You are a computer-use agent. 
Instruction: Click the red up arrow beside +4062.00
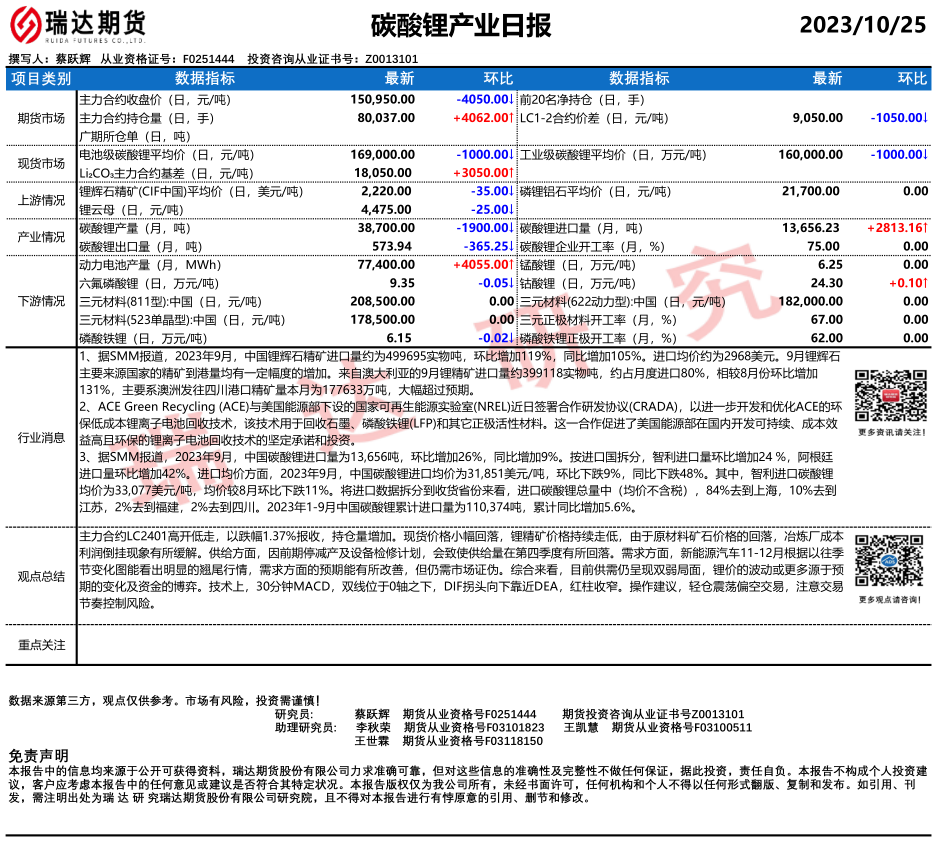point(511,117)
